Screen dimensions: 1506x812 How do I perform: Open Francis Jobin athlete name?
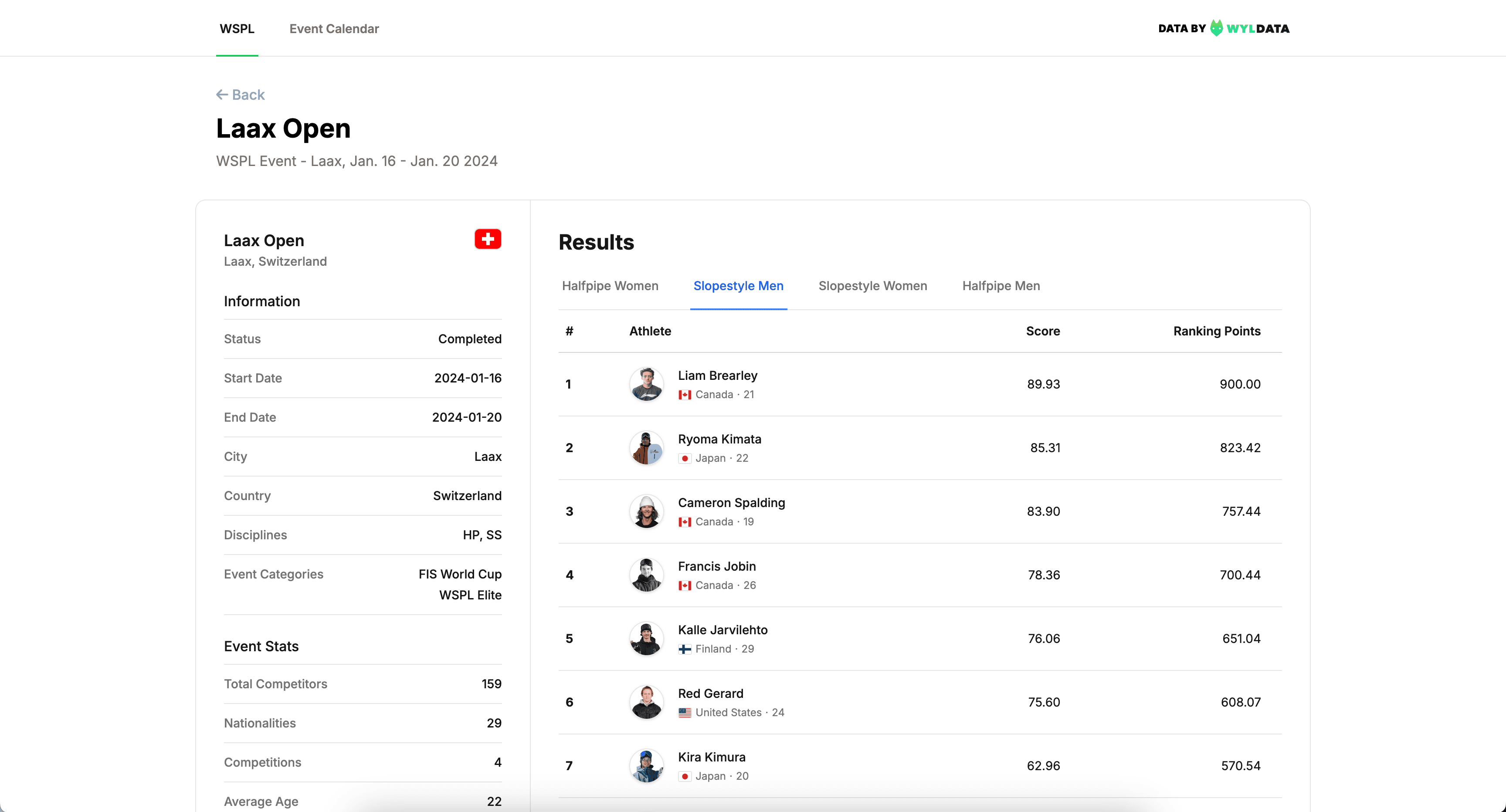[x=717, y=566]
